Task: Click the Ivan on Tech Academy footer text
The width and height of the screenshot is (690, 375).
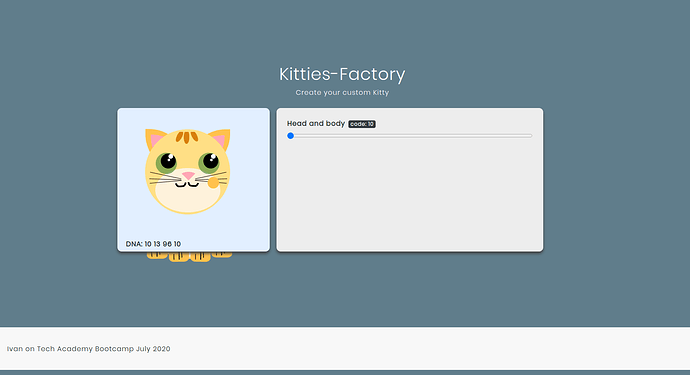Action: click(88, 349)
